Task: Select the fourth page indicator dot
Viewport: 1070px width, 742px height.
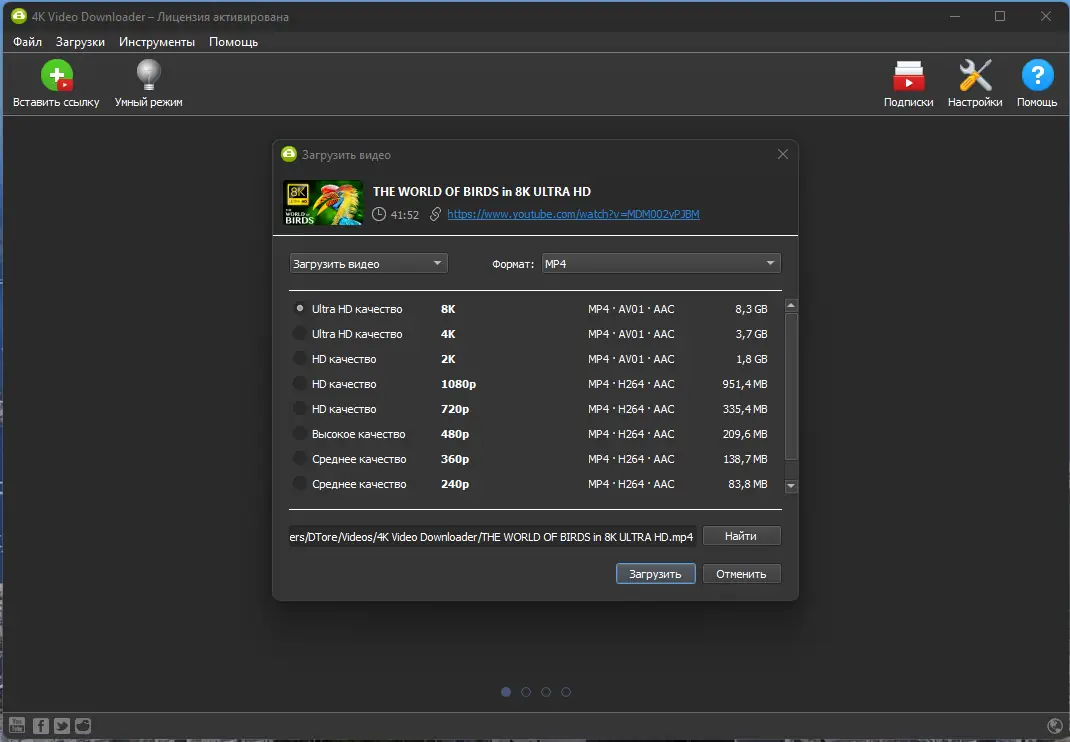Action: (x=566, y=691)
